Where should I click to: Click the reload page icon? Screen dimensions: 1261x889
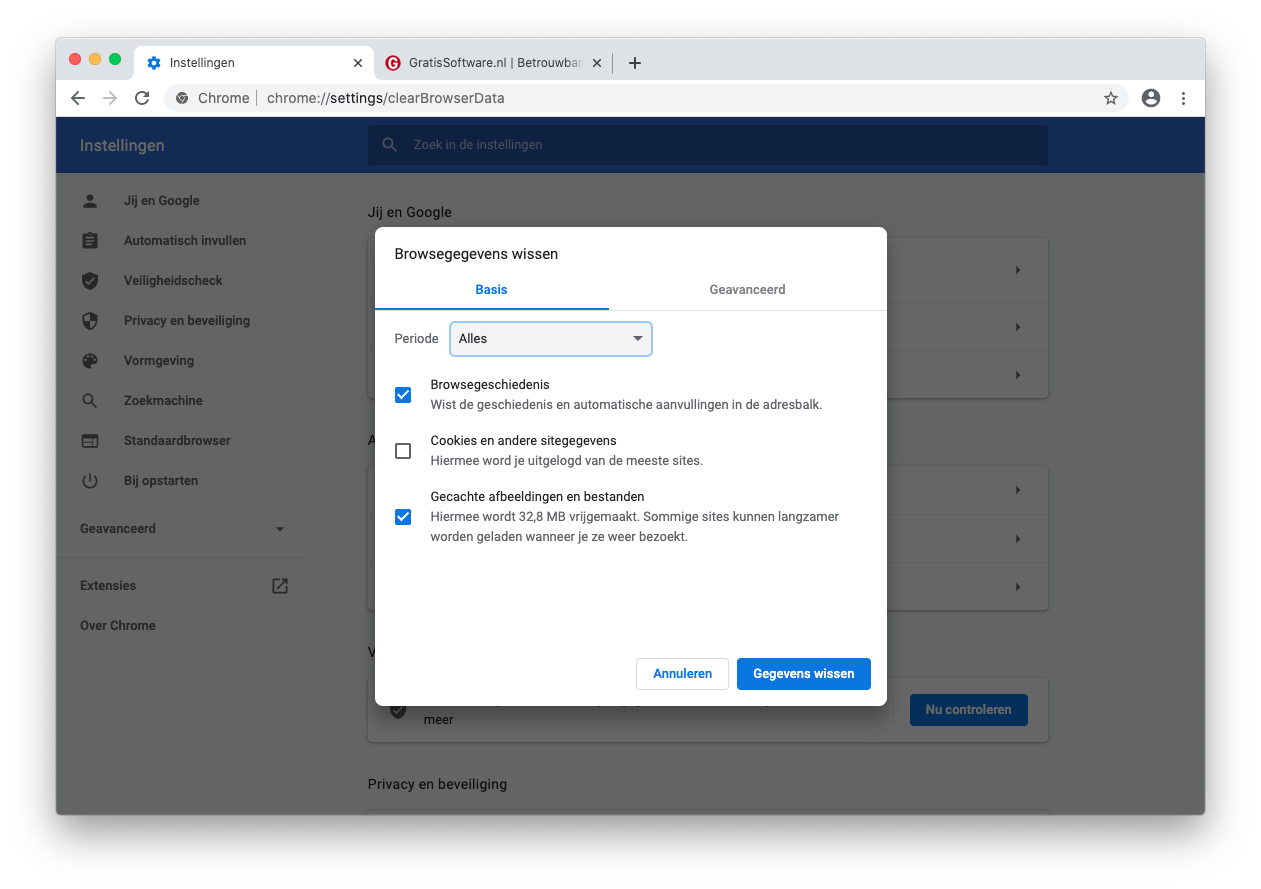coord(142,98)
